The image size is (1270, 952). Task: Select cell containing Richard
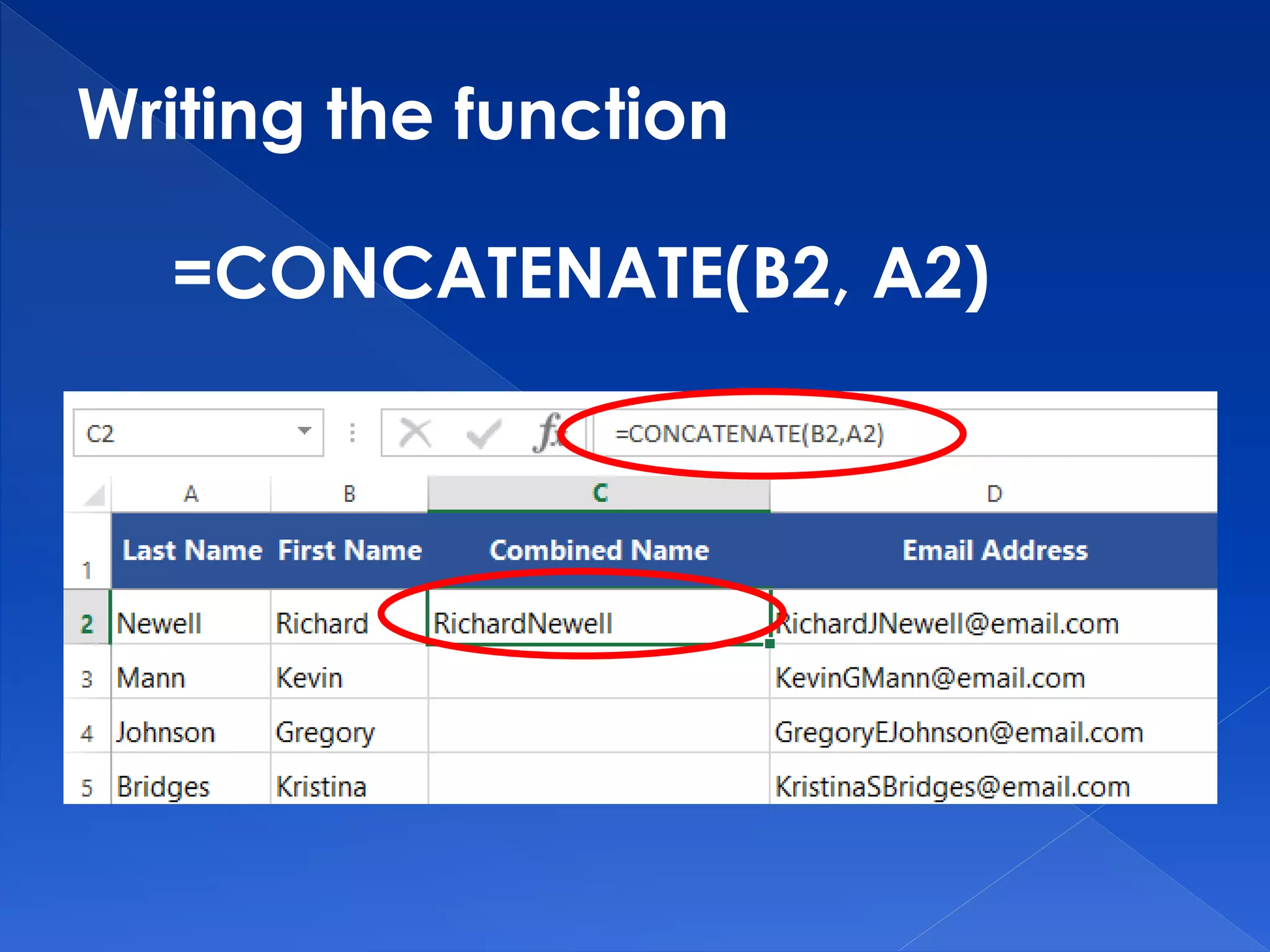(x=349, y=617)
